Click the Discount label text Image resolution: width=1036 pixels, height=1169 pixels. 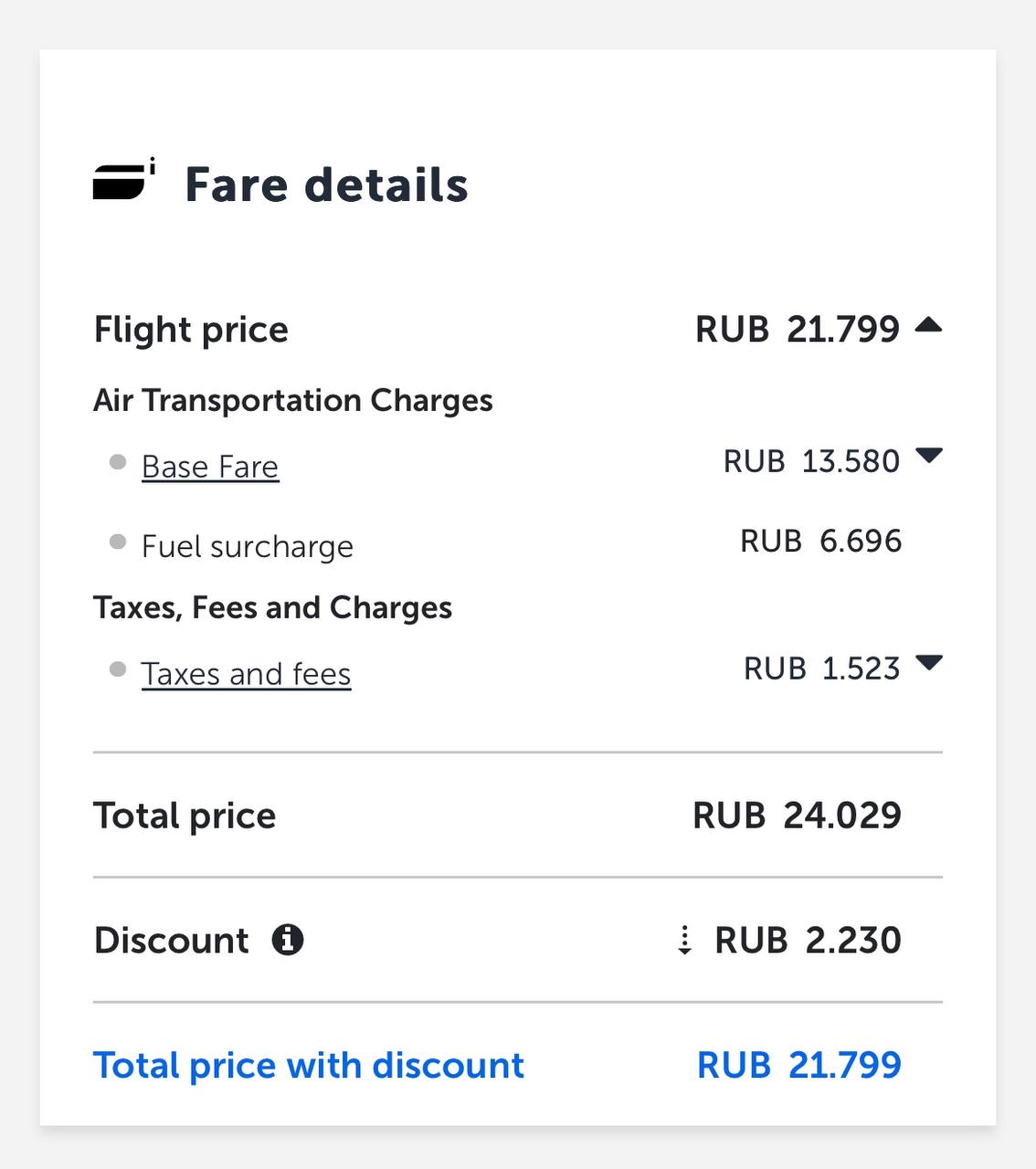(x=172, y=940)
